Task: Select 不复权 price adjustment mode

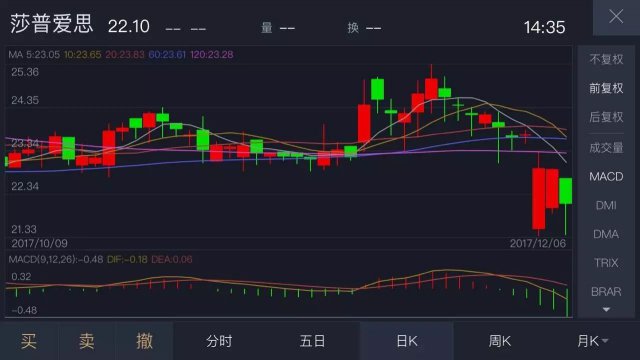Action: pyautogui.click(x=606, y=60)
